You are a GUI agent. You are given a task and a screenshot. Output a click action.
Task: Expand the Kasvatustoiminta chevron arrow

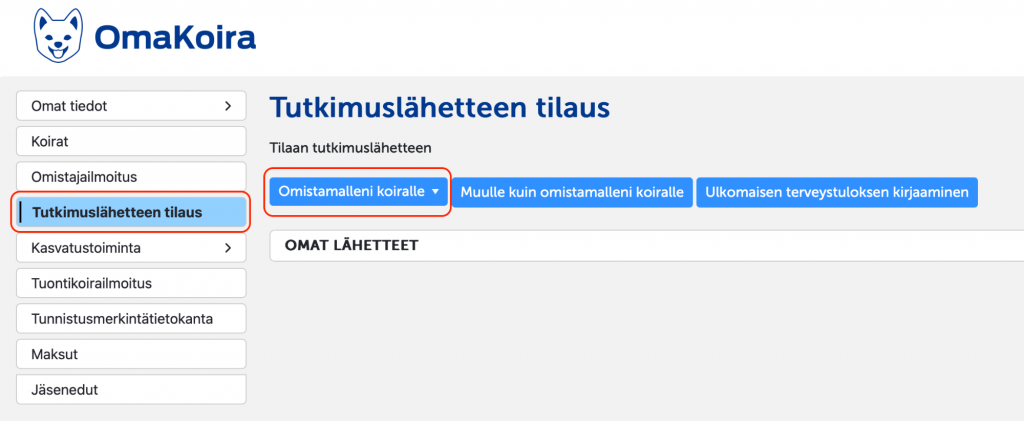pyautogui.click(x=227, y=247)
